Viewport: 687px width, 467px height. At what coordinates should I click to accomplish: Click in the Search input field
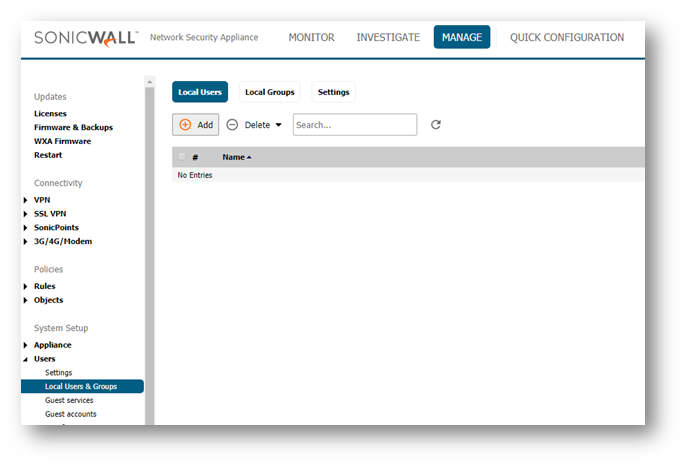click(354, 125)
